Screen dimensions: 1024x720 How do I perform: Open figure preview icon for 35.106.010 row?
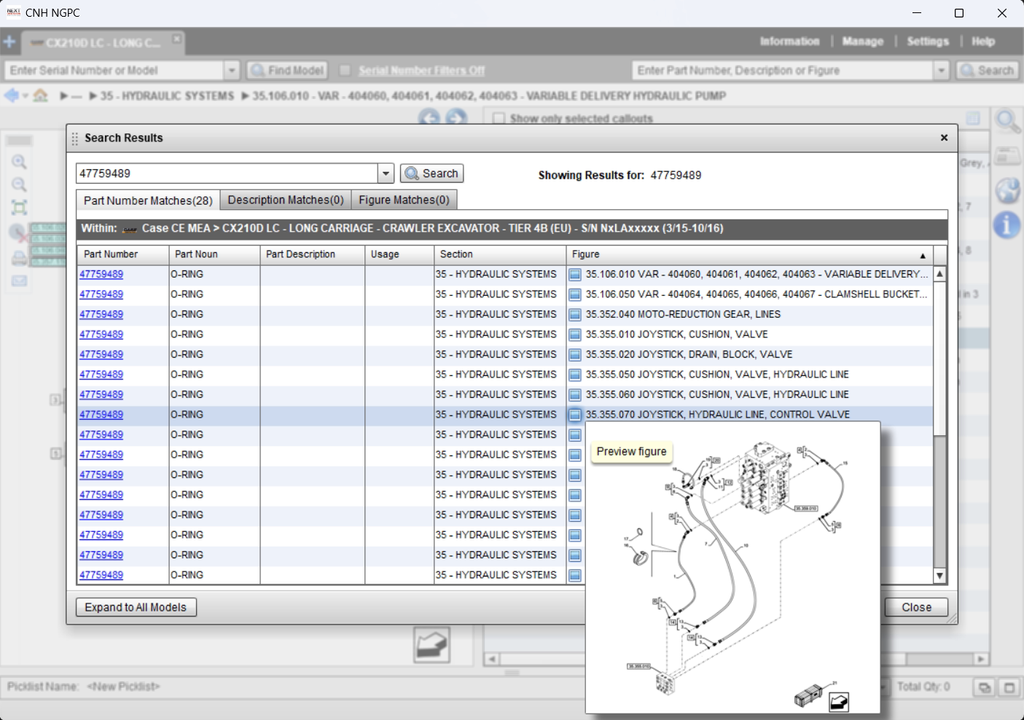pyautogui.click(x=575, y=274)
